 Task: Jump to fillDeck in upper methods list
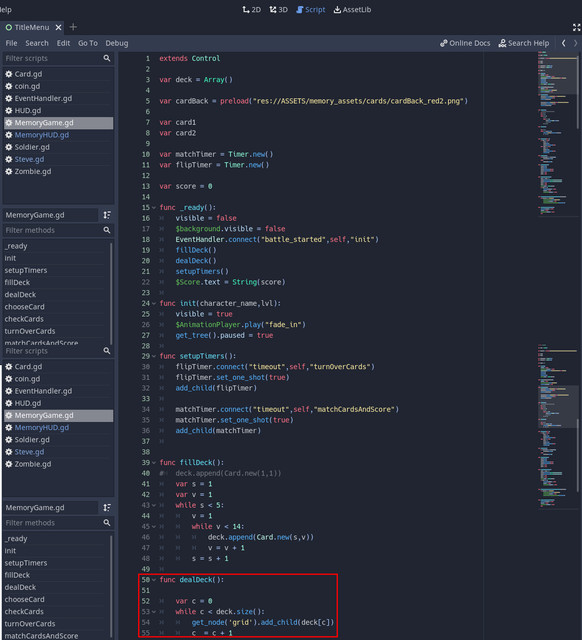pyautogui.click(x=55, y=282)
